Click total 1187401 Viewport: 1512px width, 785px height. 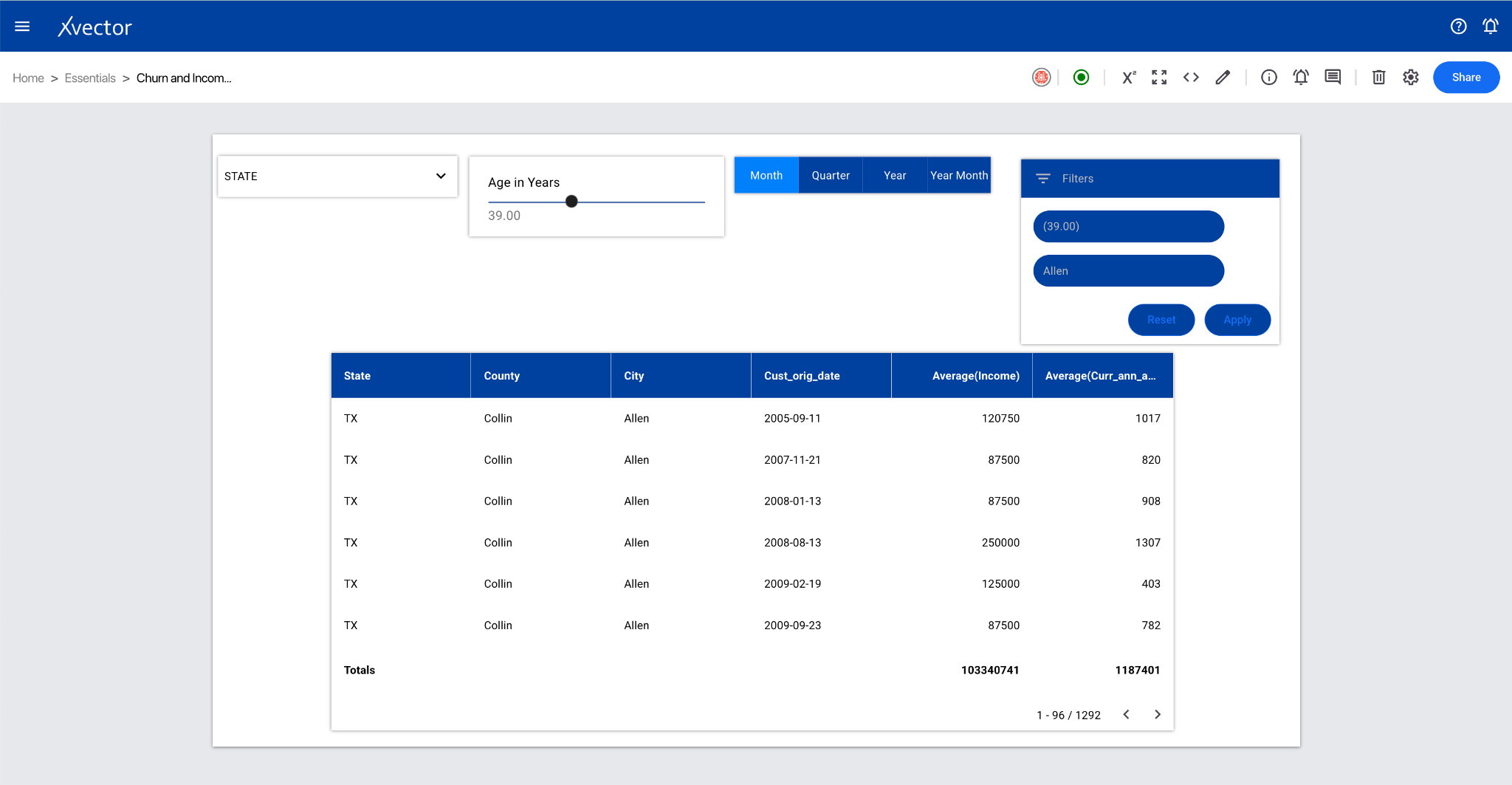click(x=1138, y=671)
